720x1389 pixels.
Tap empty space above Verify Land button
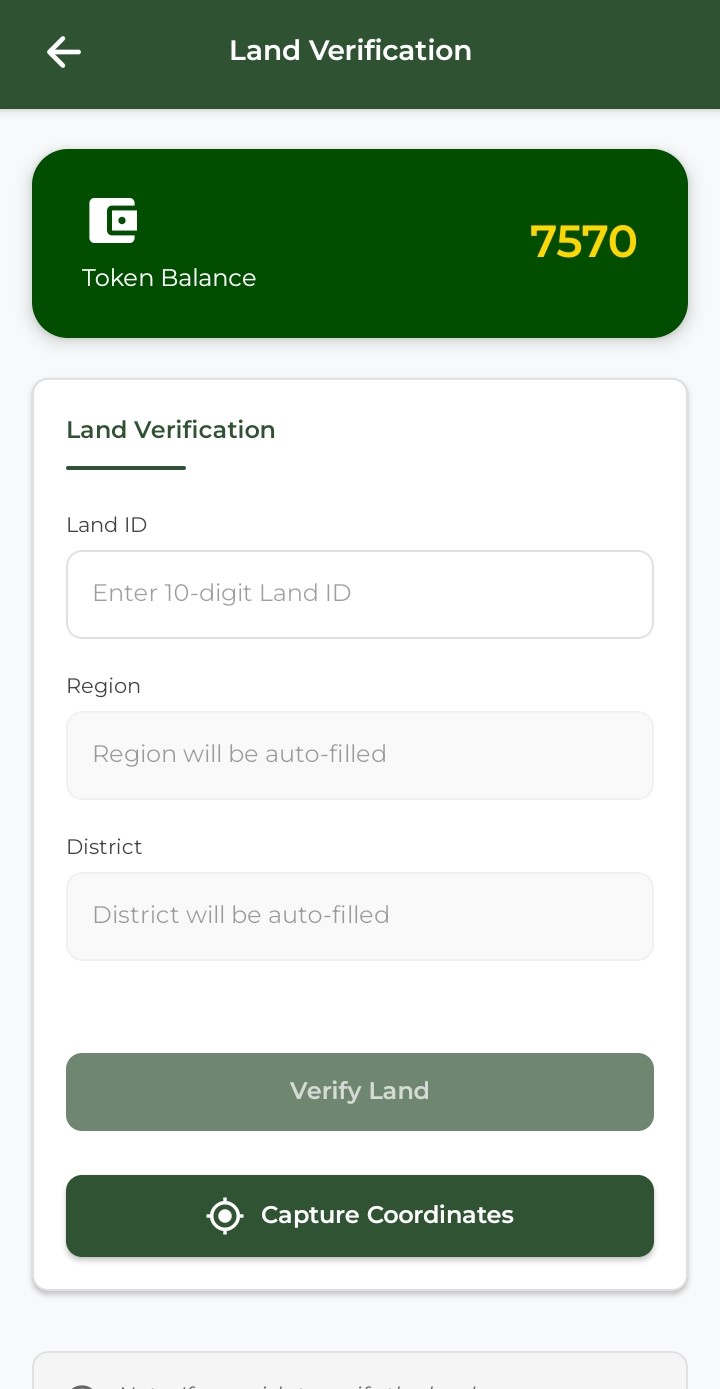(360, 1007)
